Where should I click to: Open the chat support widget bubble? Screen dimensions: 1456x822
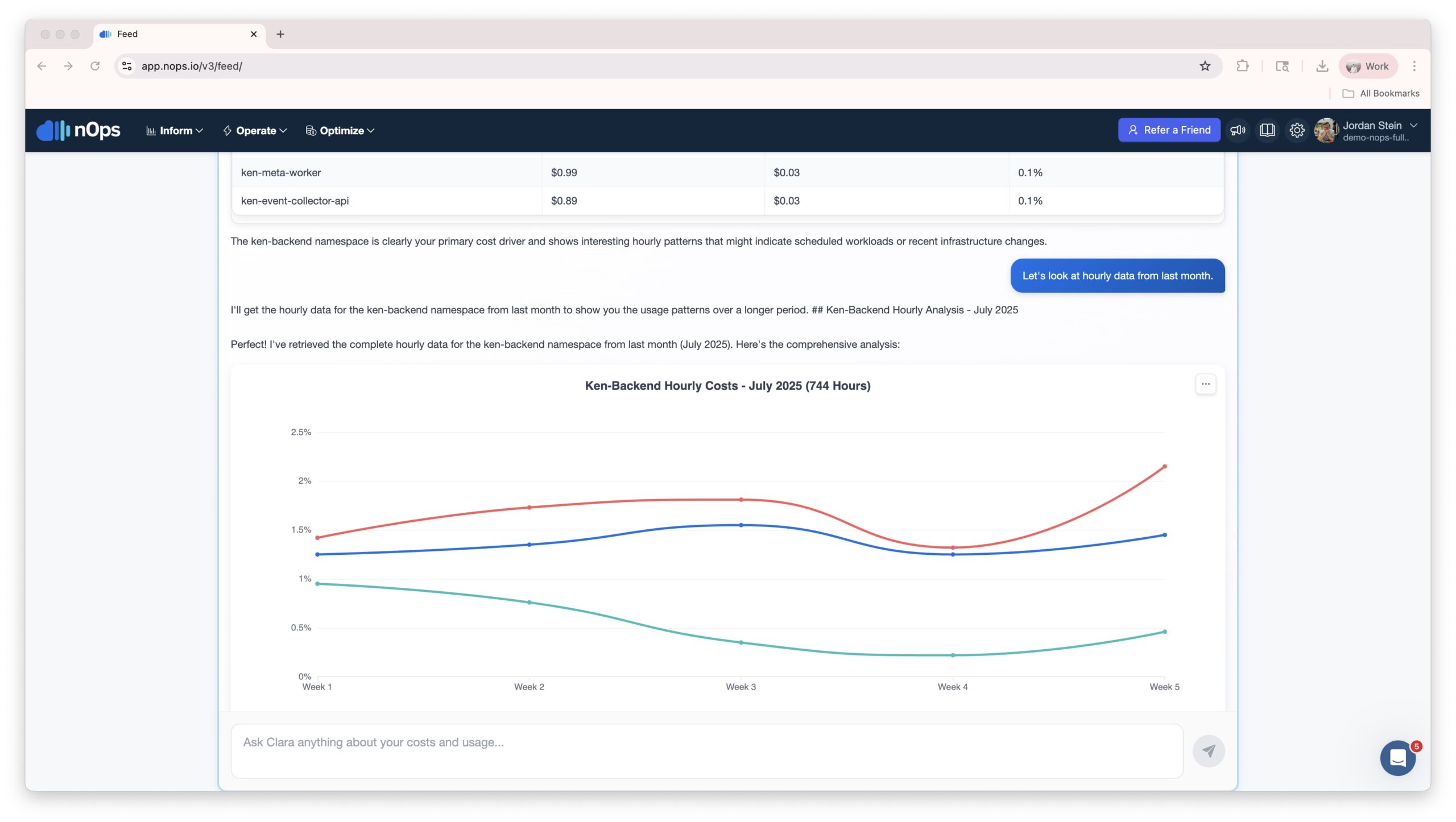tap(1397, 758)
